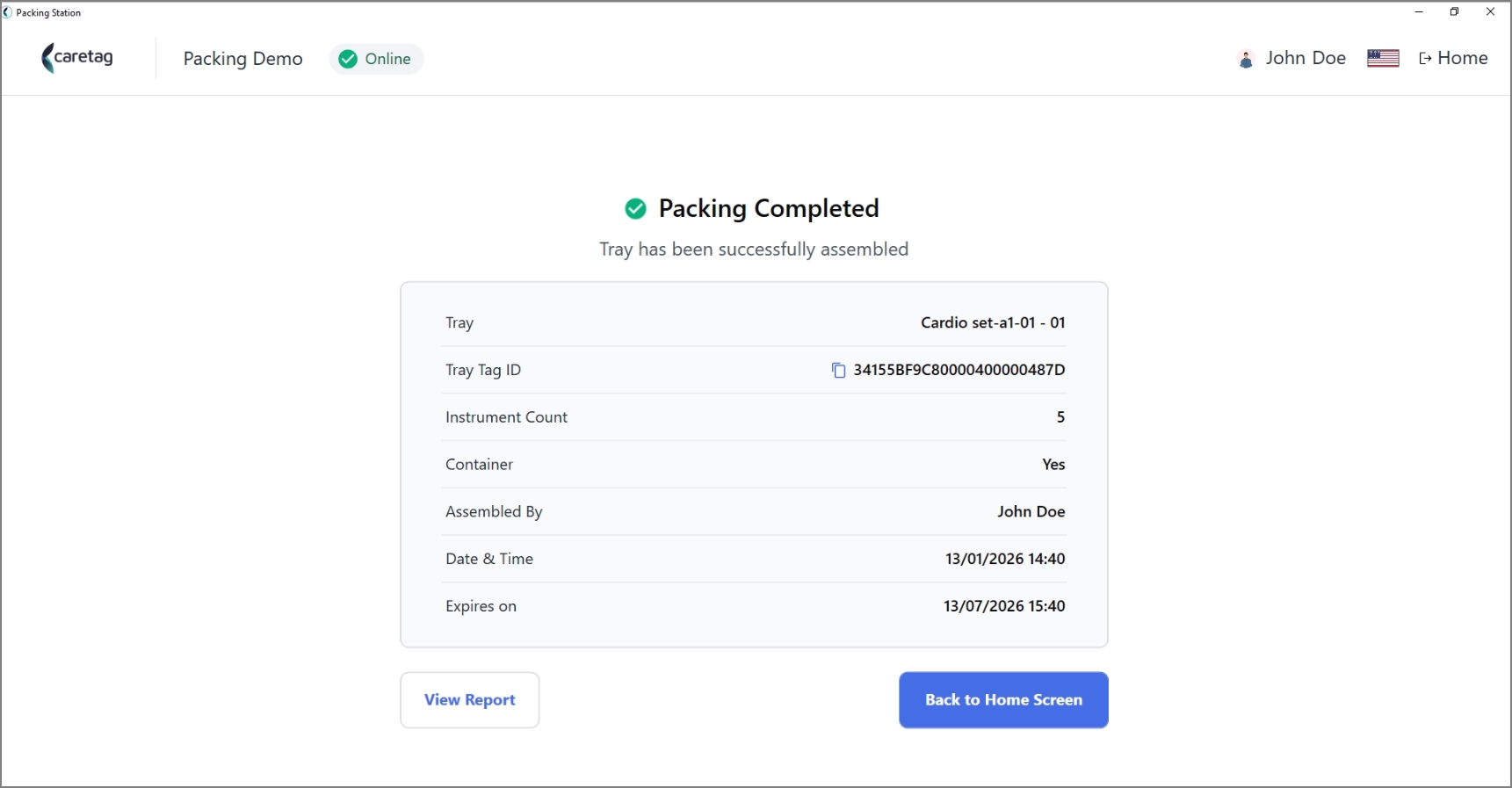Image resolution: width=1512 pixels, height=788 pixels.
Task: Click the Expires on date value
Action: [1004, 606]
